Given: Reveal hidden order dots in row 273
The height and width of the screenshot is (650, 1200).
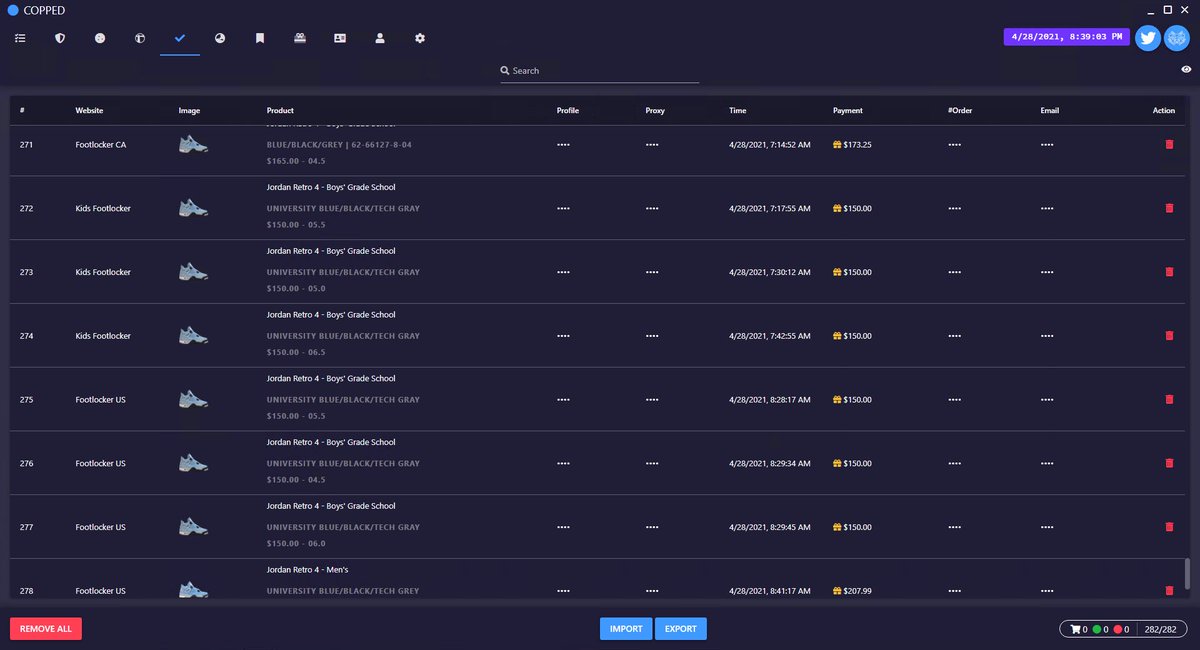Looking at the screenshot, I should (954, 272).
